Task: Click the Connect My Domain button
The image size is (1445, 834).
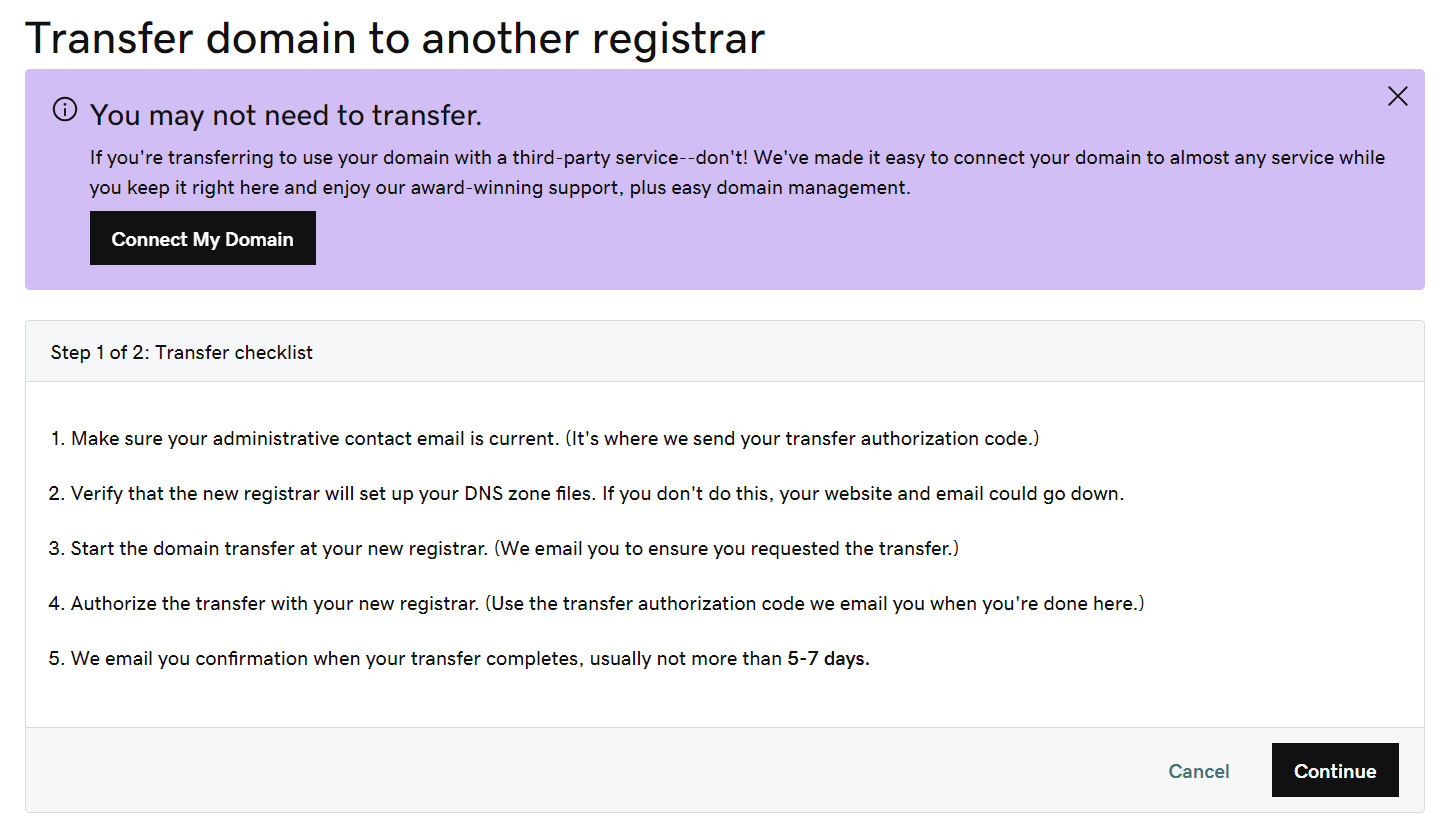Action: coord(202,238)
